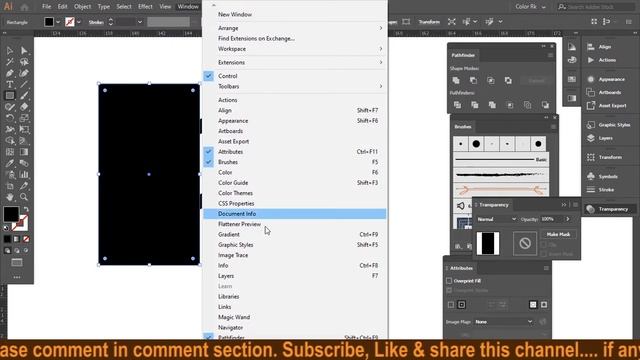The image size is (640, 360).
Task: Click the black fill swatch in toolbox
Action: click(x=11, y=214)
